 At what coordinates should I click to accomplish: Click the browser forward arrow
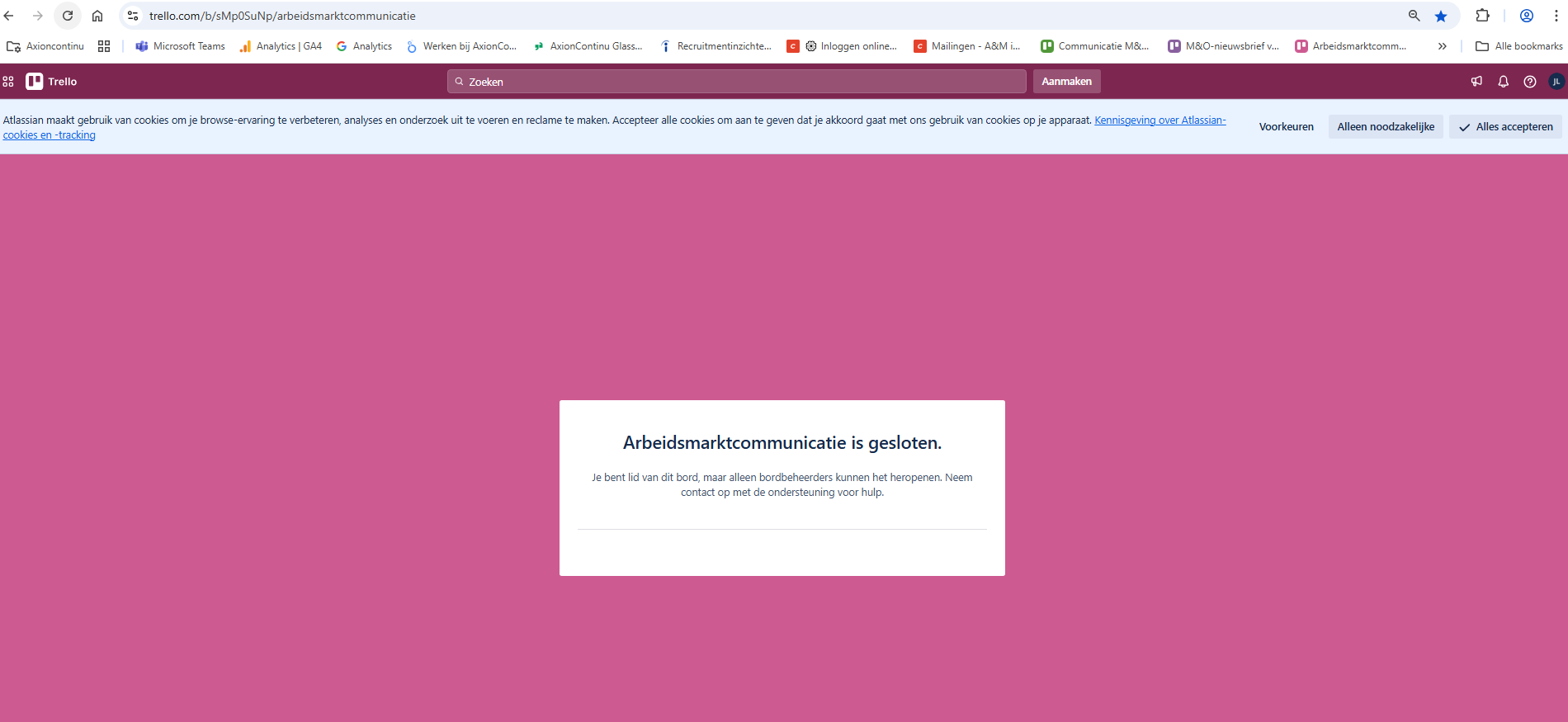pos(38,16)
